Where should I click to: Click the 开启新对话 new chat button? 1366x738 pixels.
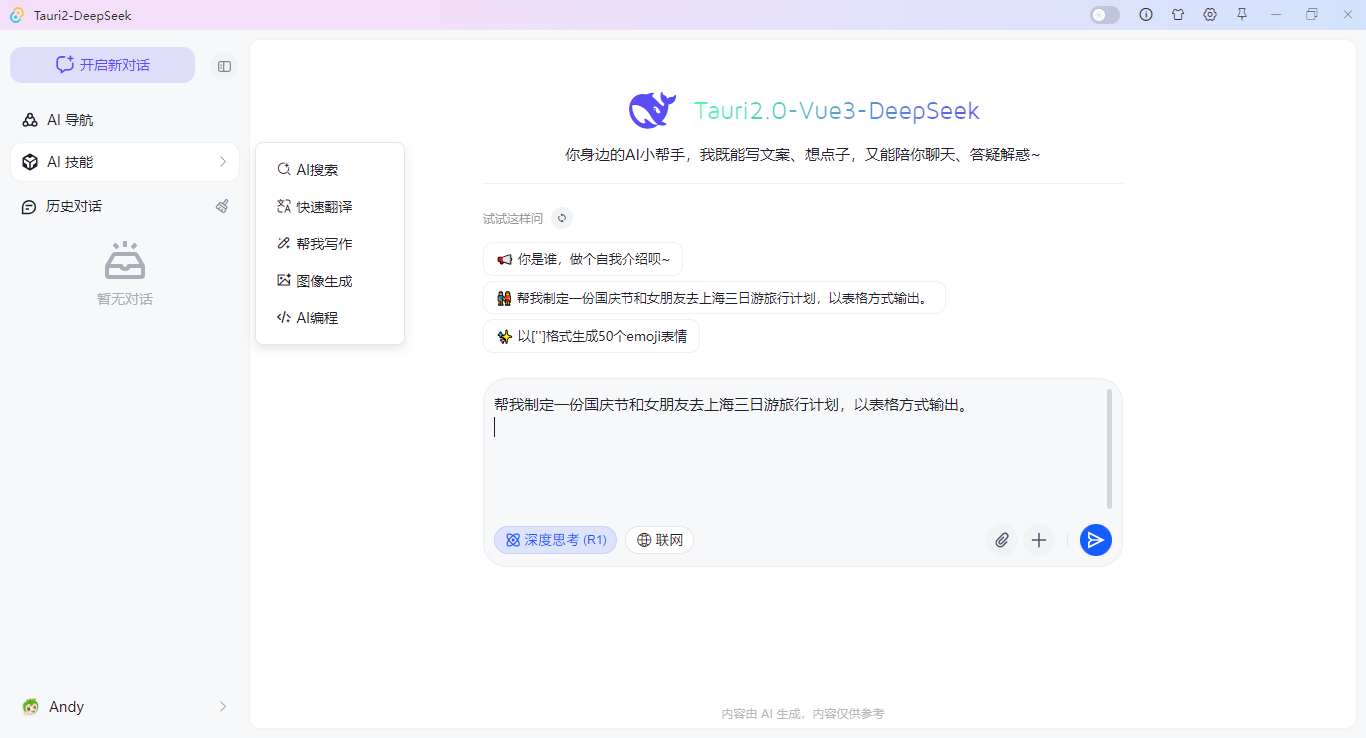(102, 64)
